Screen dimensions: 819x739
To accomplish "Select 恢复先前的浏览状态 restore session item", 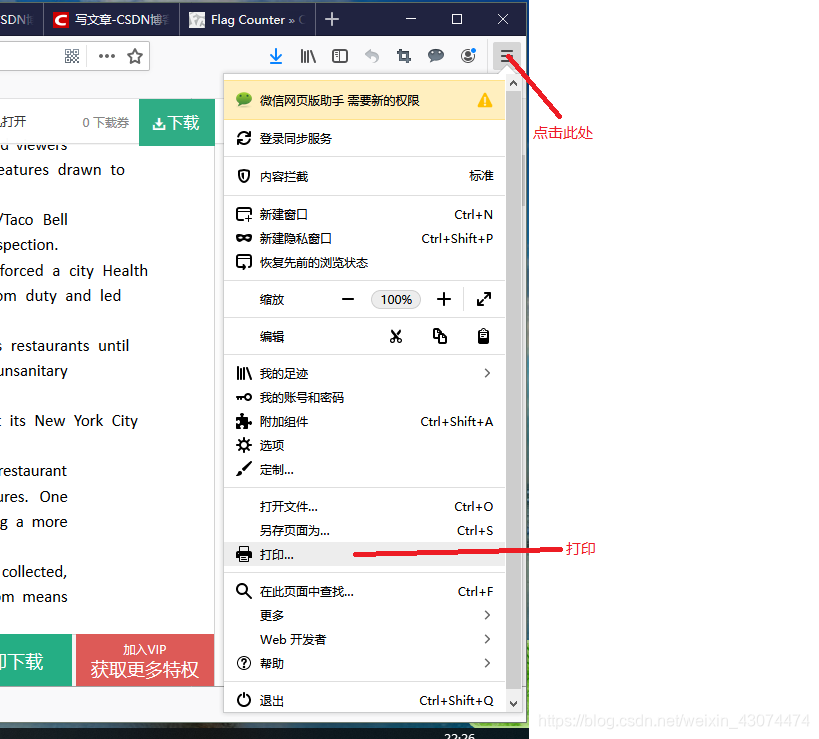I will pos(365,262).
